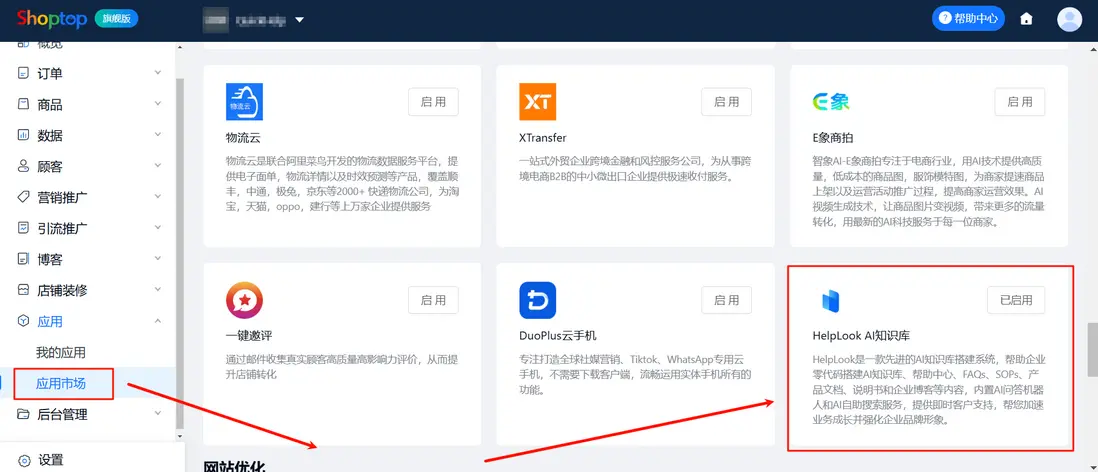The height and width of the screenshot is (472, 1098).
Task: Expand the 订单 menu chevron
Action: (158, 73)
